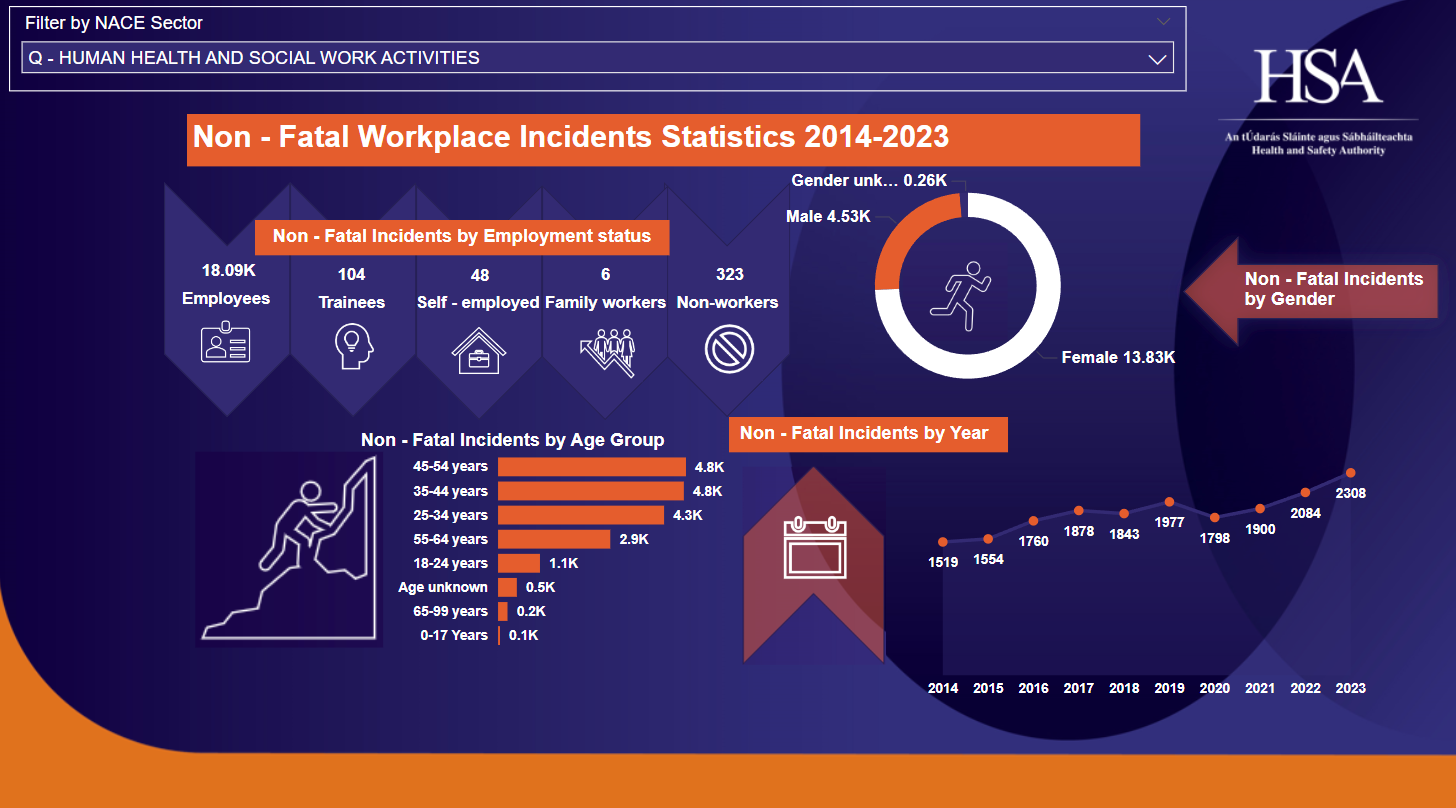Select the 25-34 years bar
1456x808 pixels.
tap(580, 515)
